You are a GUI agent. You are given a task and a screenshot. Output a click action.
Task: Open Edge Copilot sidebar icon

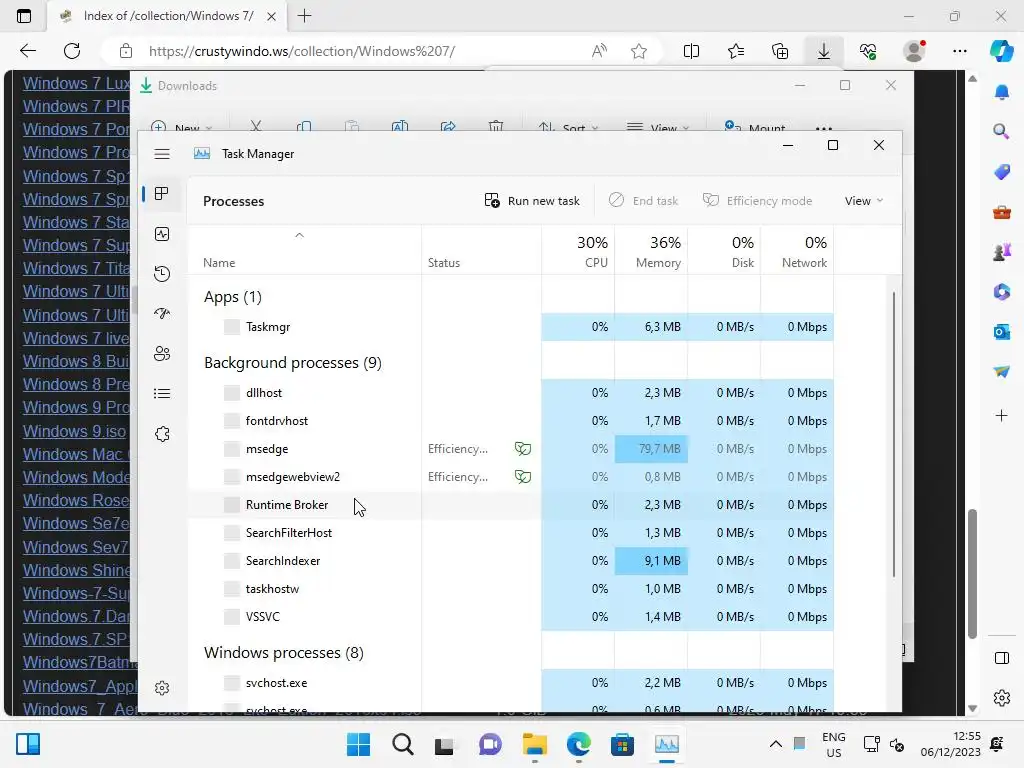(x=1002, y=51)
